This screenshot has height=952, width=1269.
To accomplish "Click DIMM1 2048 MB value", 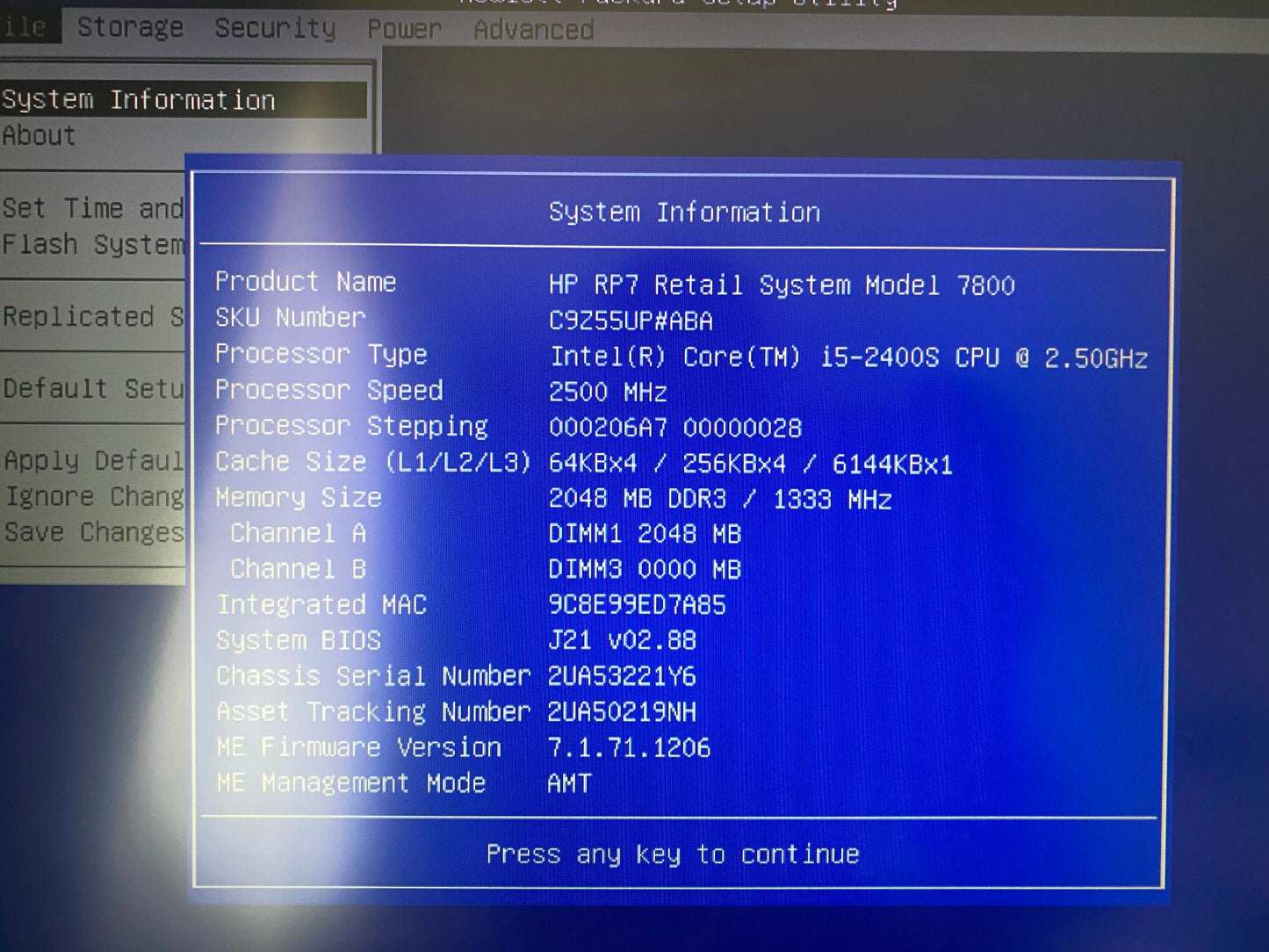I will tap(645, 534).
